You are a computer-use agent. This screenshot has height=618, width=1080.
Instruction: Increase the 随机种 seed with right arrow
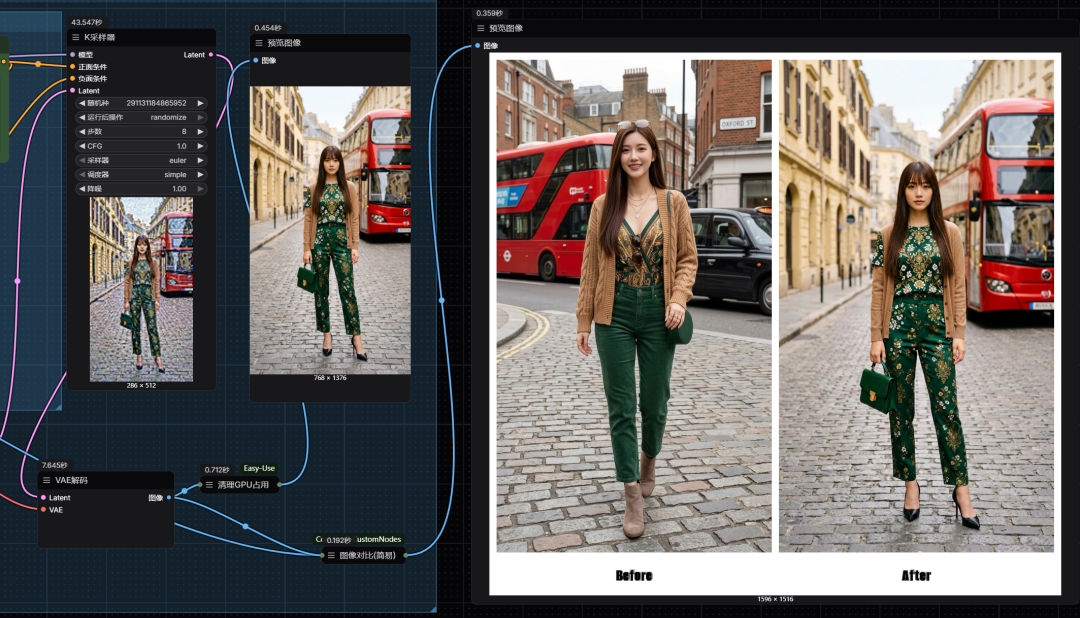pos(200,103)
